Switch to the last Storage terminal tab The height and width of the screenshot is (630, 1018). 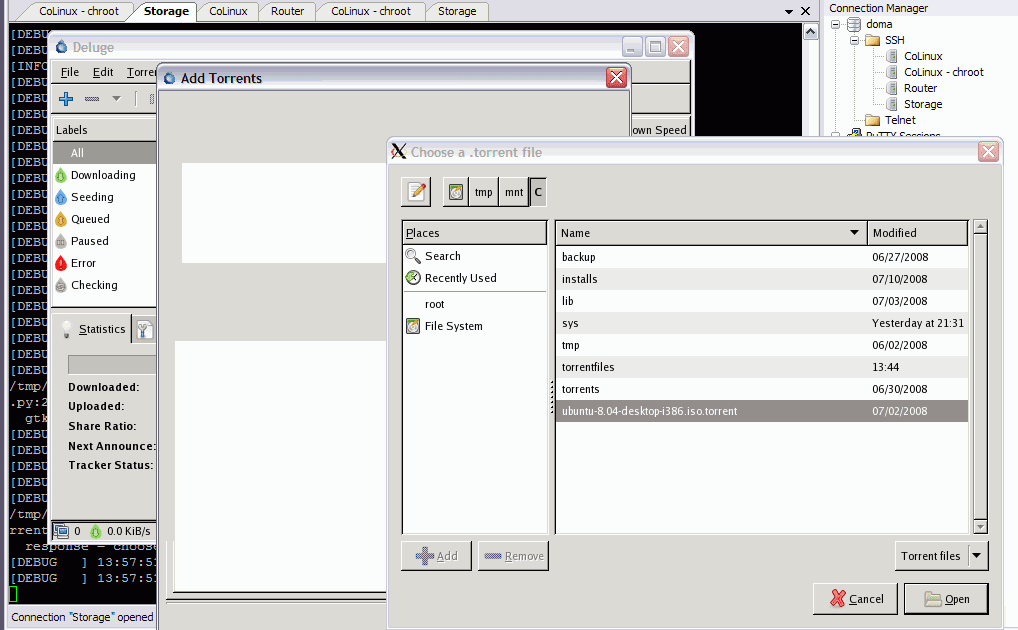pos(457,11)
